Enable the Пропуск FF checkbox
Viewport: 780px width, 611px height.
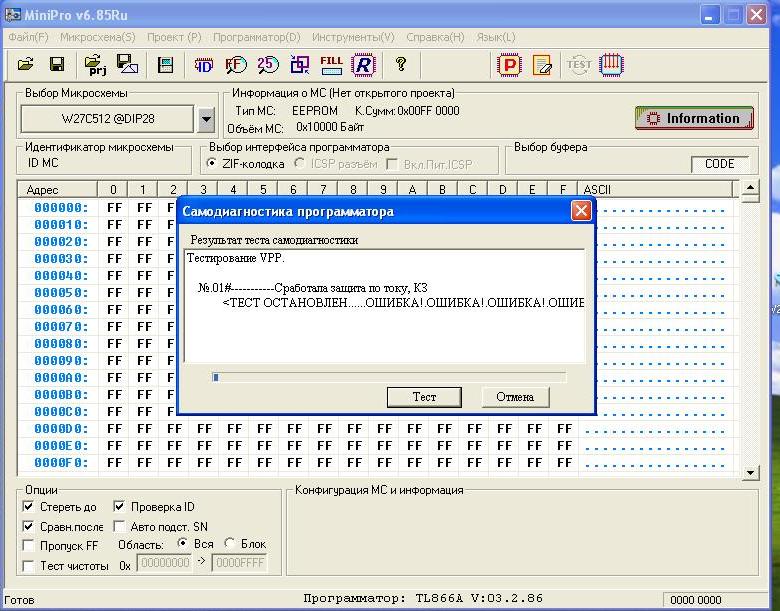pyautogui.click(x=28, y=545)
